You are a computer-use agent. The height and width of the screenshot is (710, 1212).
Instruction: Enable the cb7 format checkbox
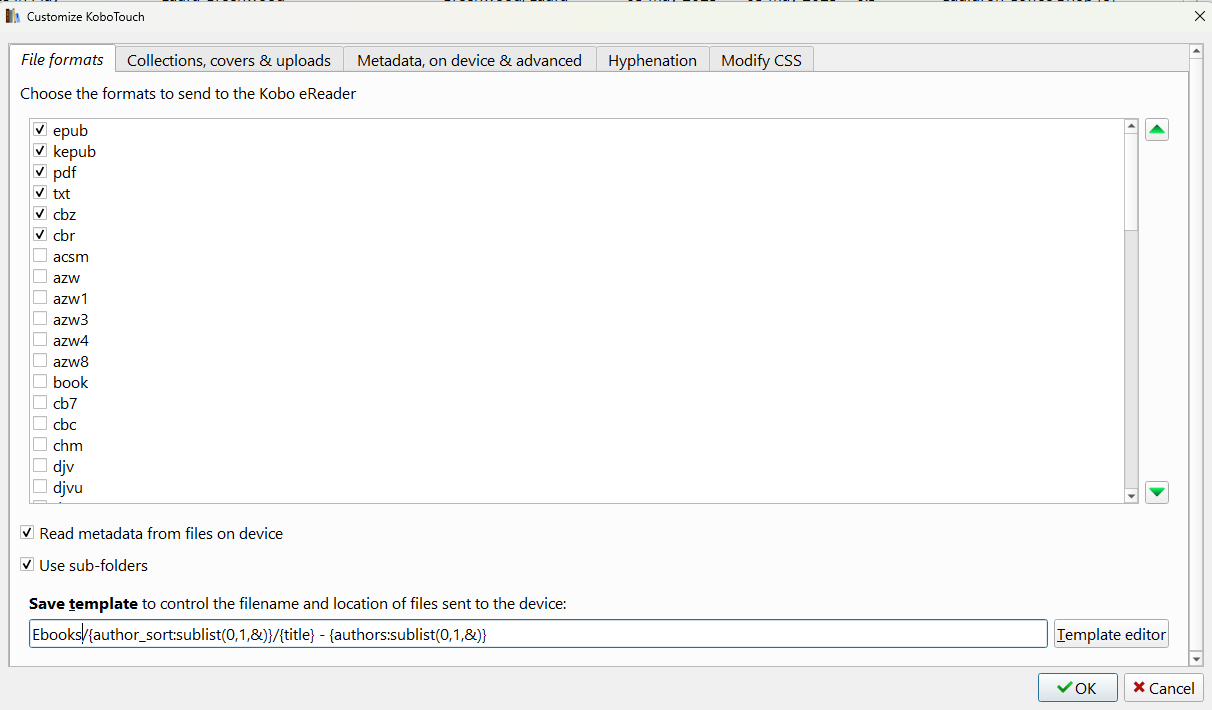click(40, 403)
